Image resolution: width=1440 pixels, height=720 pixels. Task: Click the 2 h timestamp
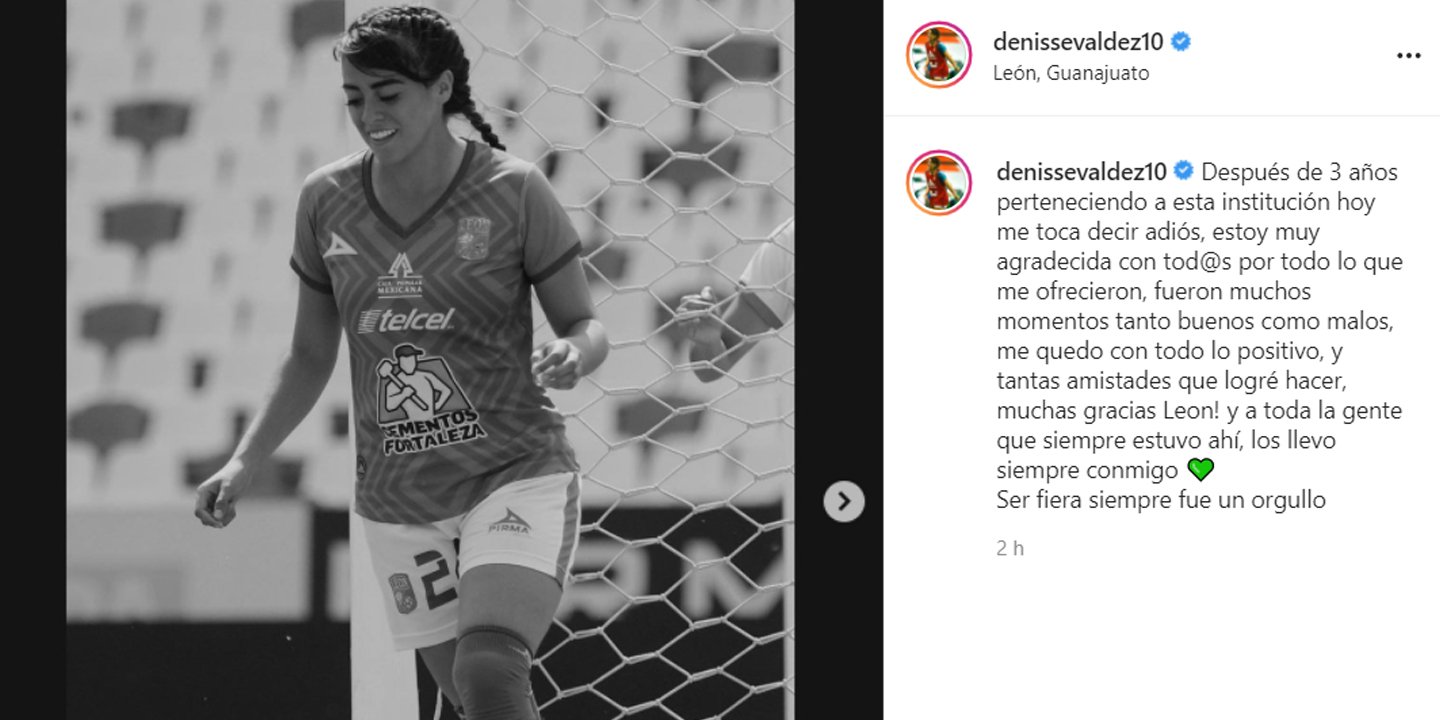(1010, 548)
